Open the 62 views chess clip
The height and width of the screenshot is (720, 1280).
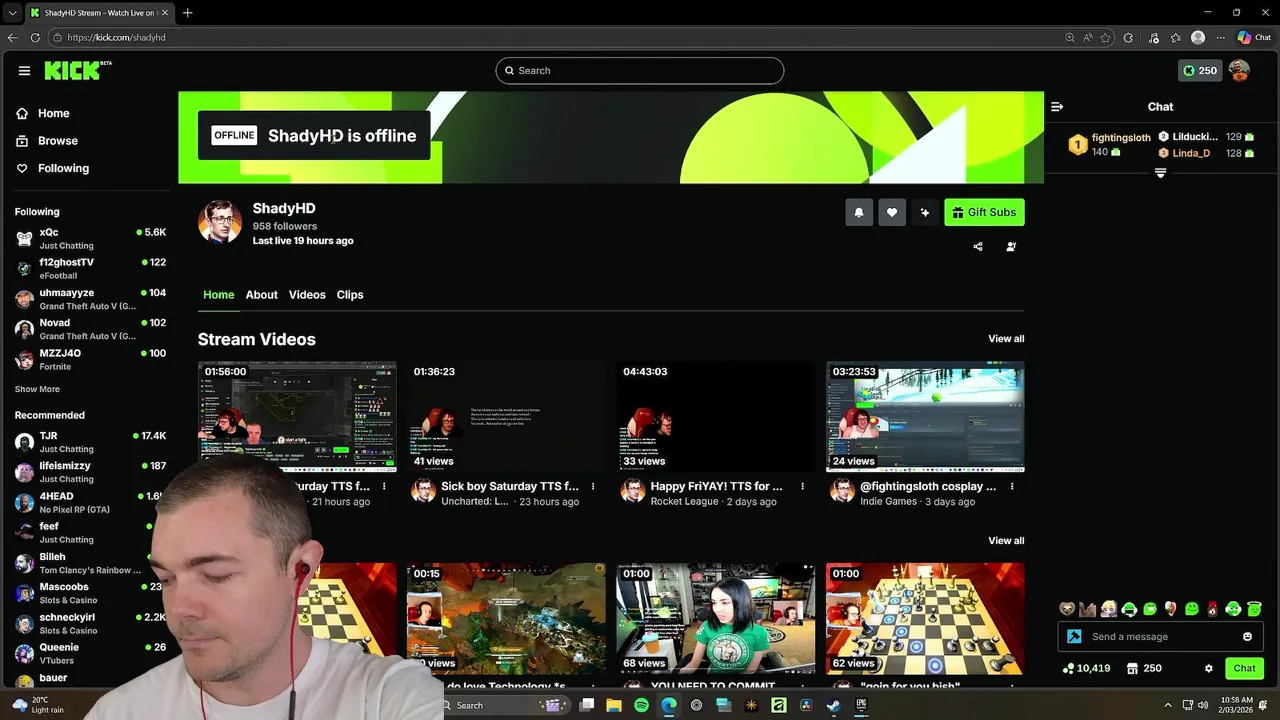[925, 618]
